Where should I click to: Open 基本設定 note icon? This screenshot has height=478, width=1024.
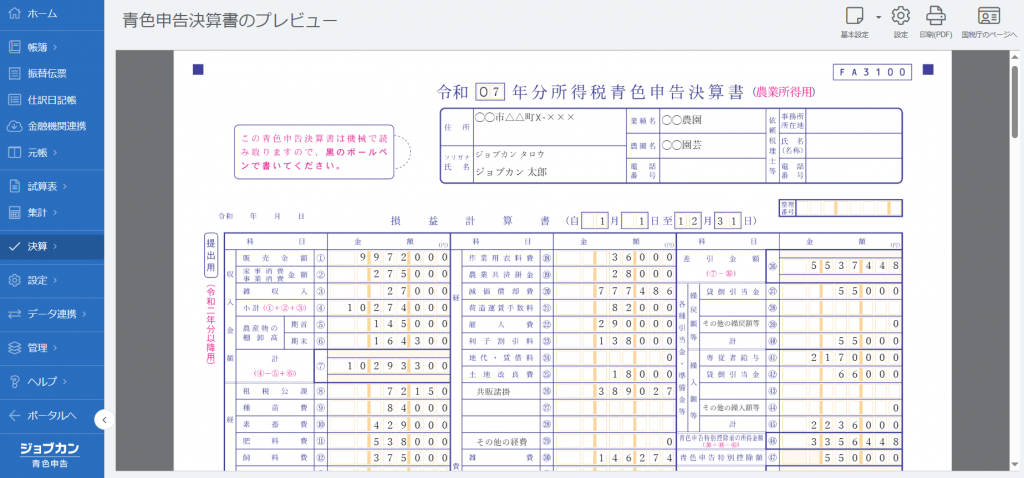tap(855, 16)
